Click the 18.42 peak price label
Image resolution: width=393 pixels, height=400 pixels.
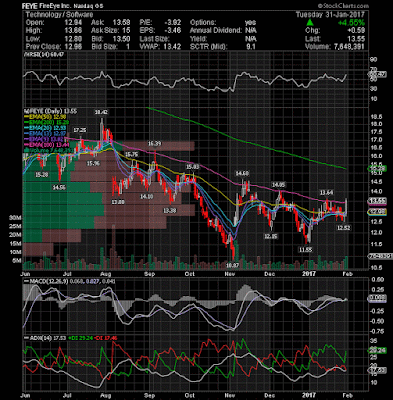click(101, 113)
